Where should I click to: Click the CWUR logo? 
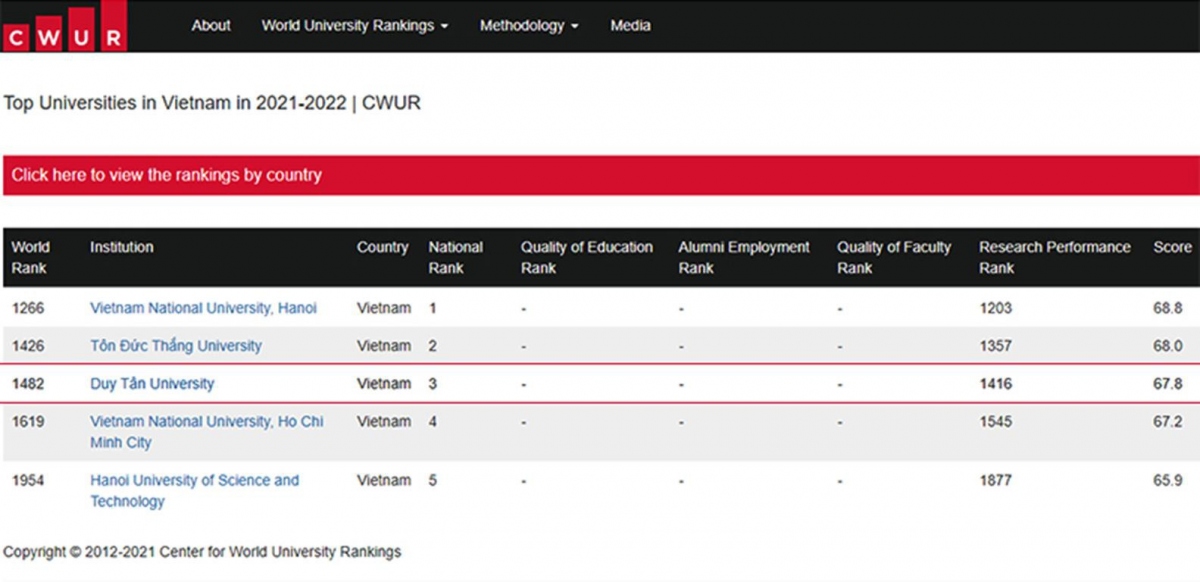pyautogui.click(x=64, y=27)
